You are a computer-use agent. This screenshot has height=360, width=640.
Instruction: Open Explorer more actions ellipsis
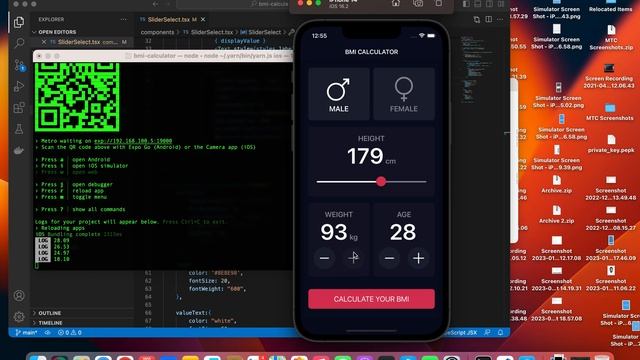(124, 19)
